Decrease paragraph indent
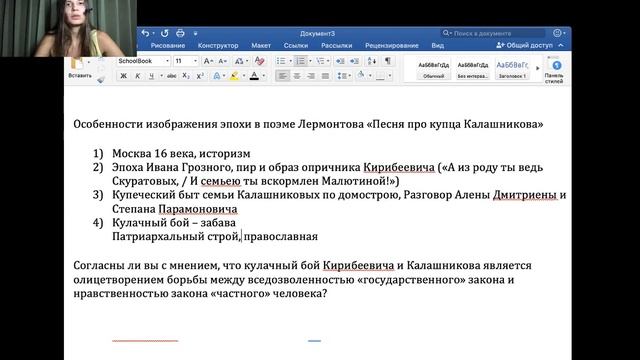Viewport: 640px width, 360px height. point(340,61)
